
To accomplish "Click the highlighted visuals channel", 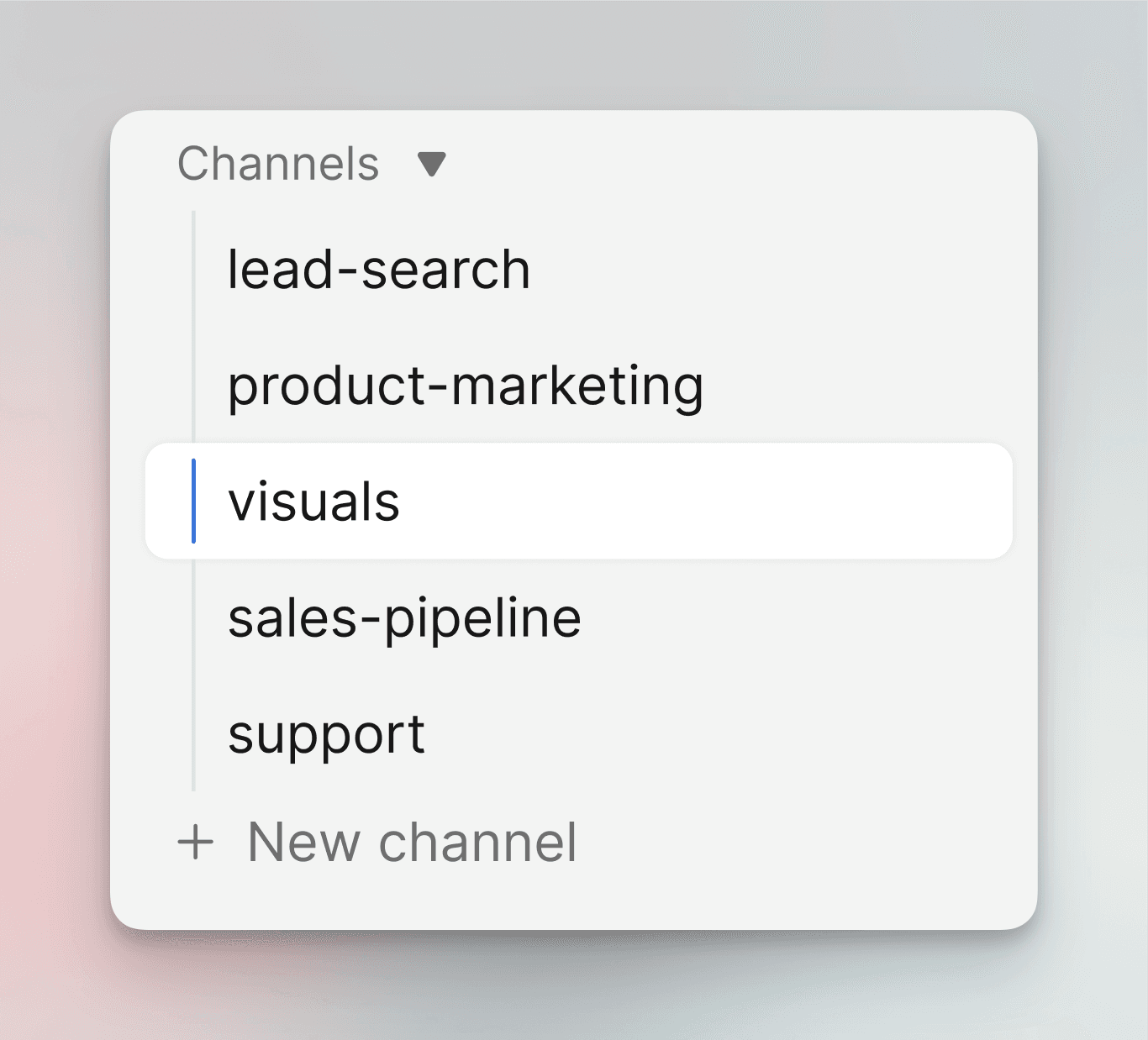I will 314,502.
